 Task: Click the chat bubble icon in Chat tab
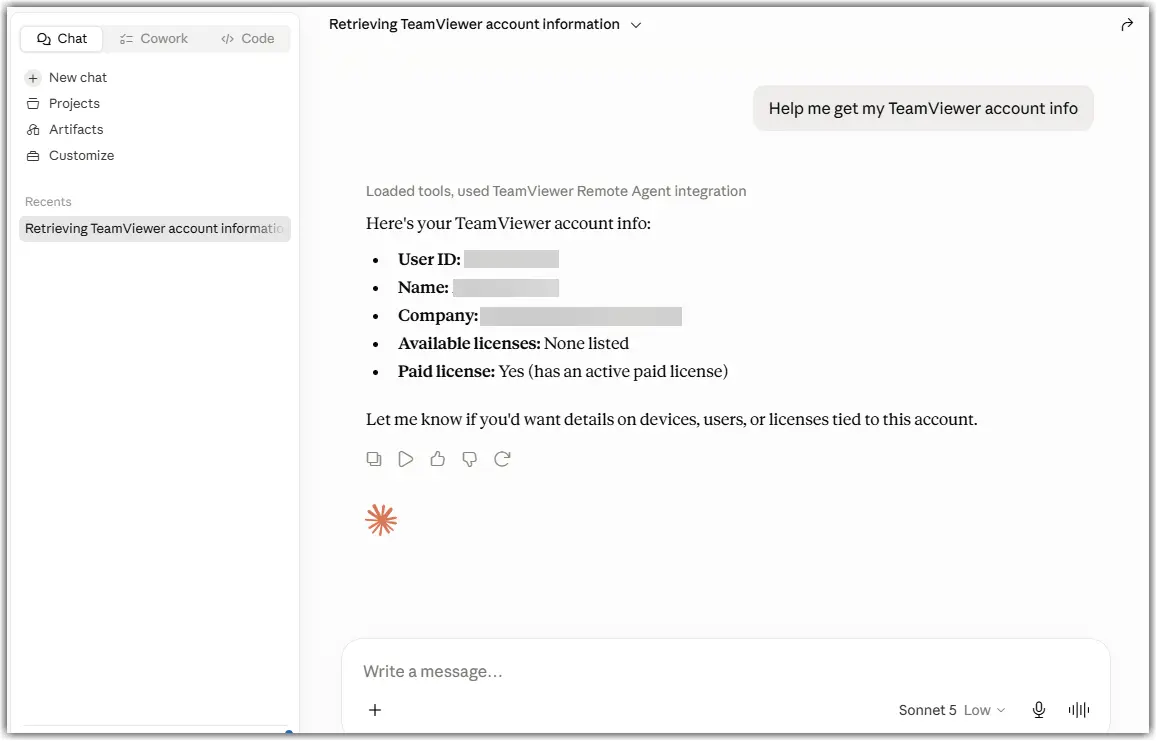coord(44,38)
